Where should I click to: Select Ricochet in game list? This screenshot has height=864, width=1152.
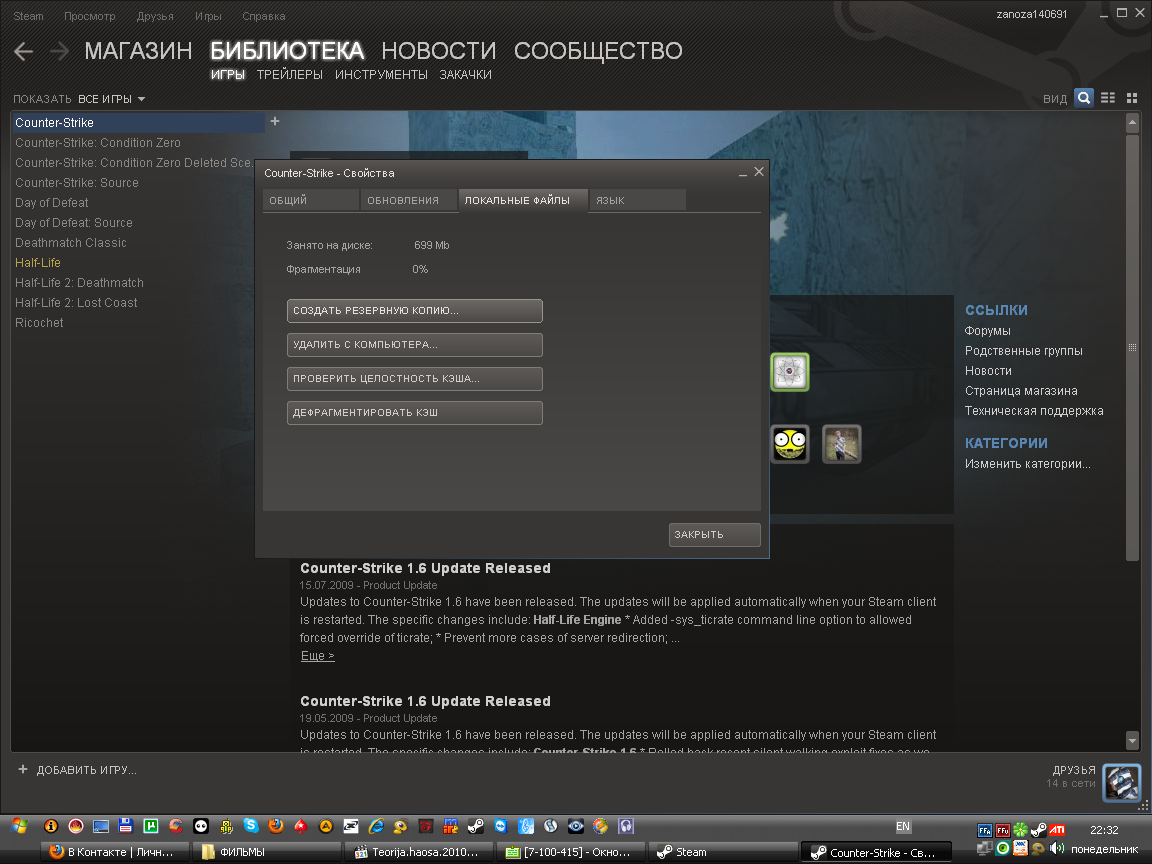point(39,323)
